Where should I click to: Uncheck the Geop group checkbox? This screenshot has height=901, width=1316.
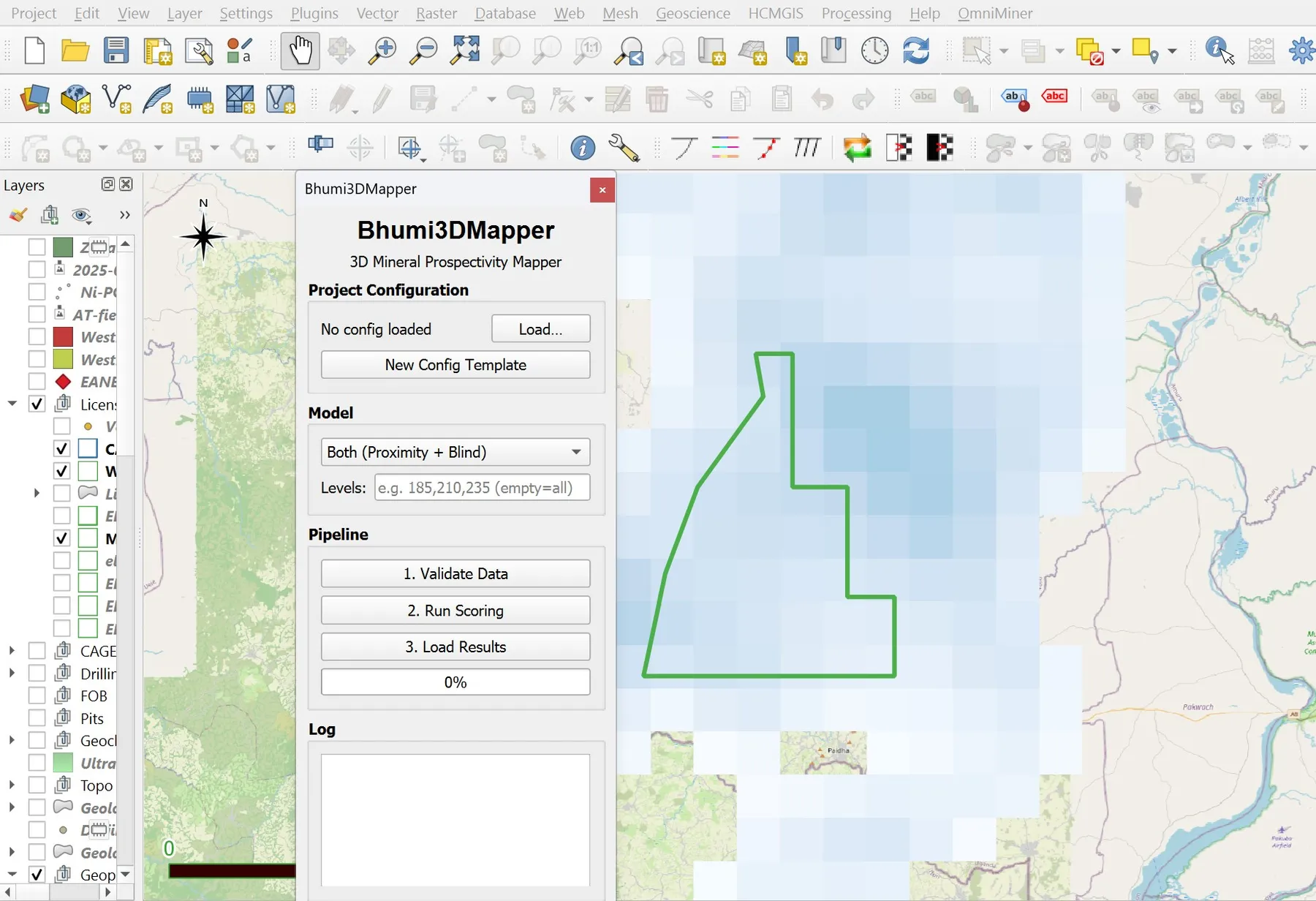pyautogui.click(x=37, y=875)
